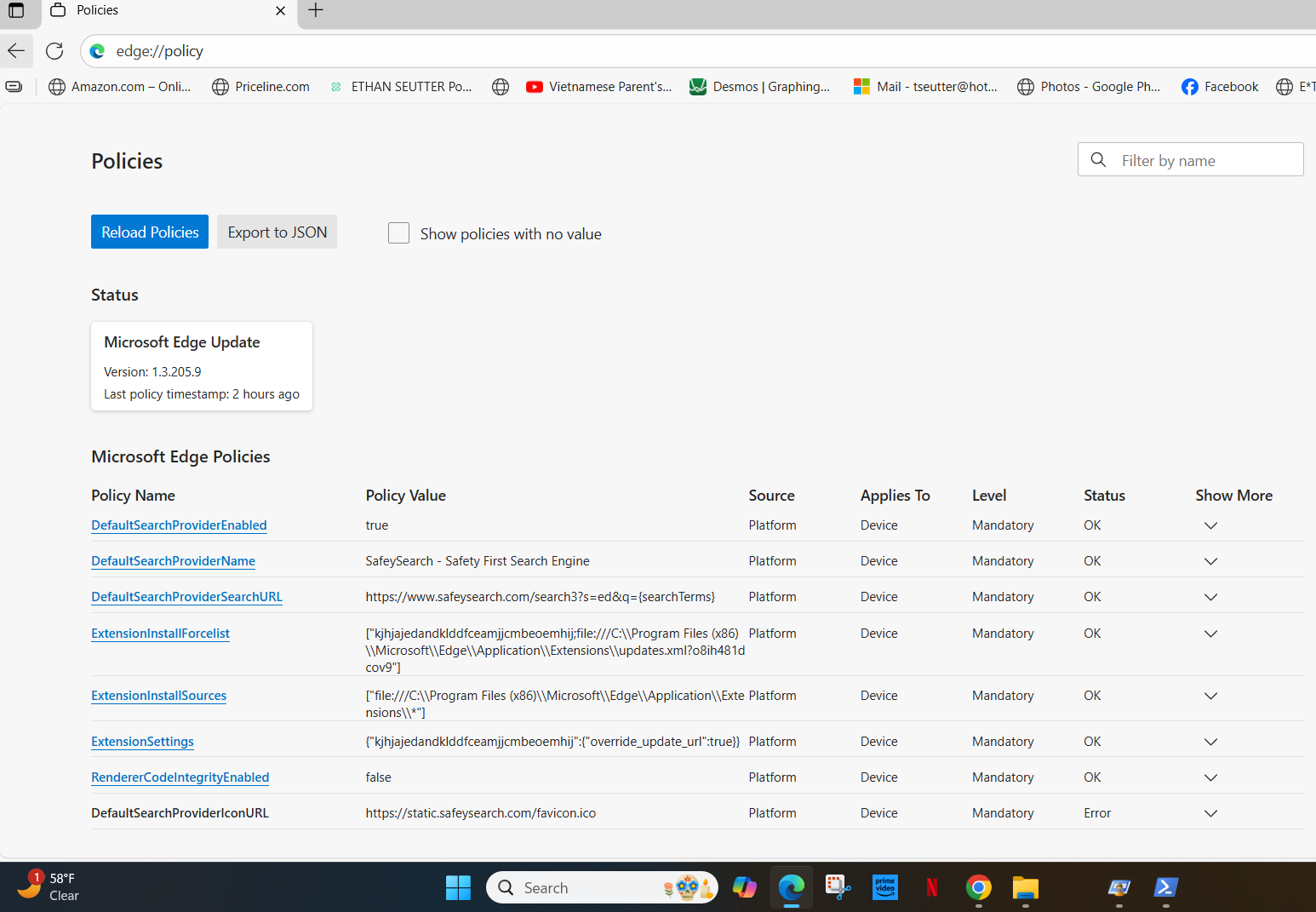Click the taskbar Search box
1316x912 pixels.
point(602,888)
